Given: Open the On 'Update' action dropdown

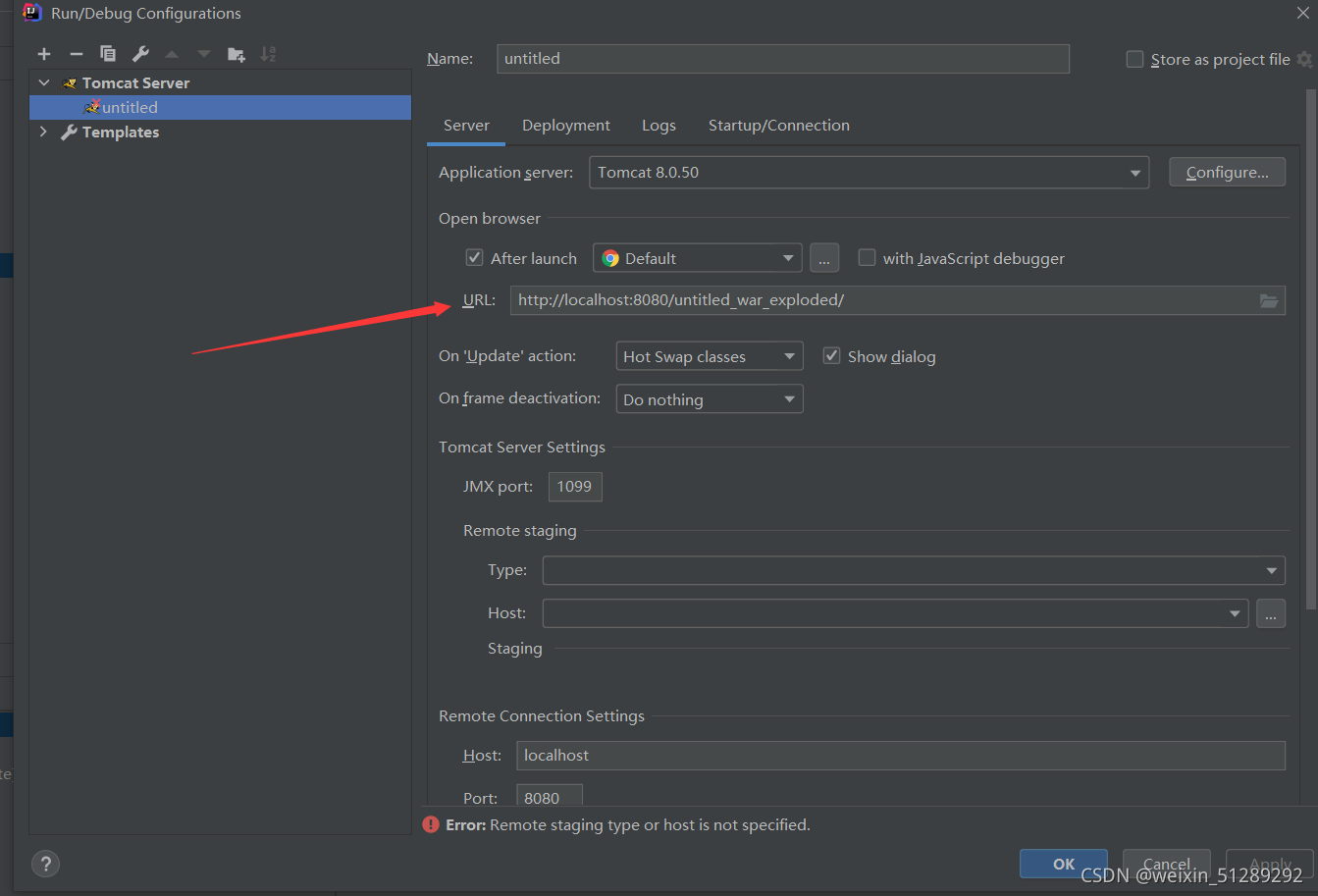Looking at the screenshot, I should click(x=710, y=356).
